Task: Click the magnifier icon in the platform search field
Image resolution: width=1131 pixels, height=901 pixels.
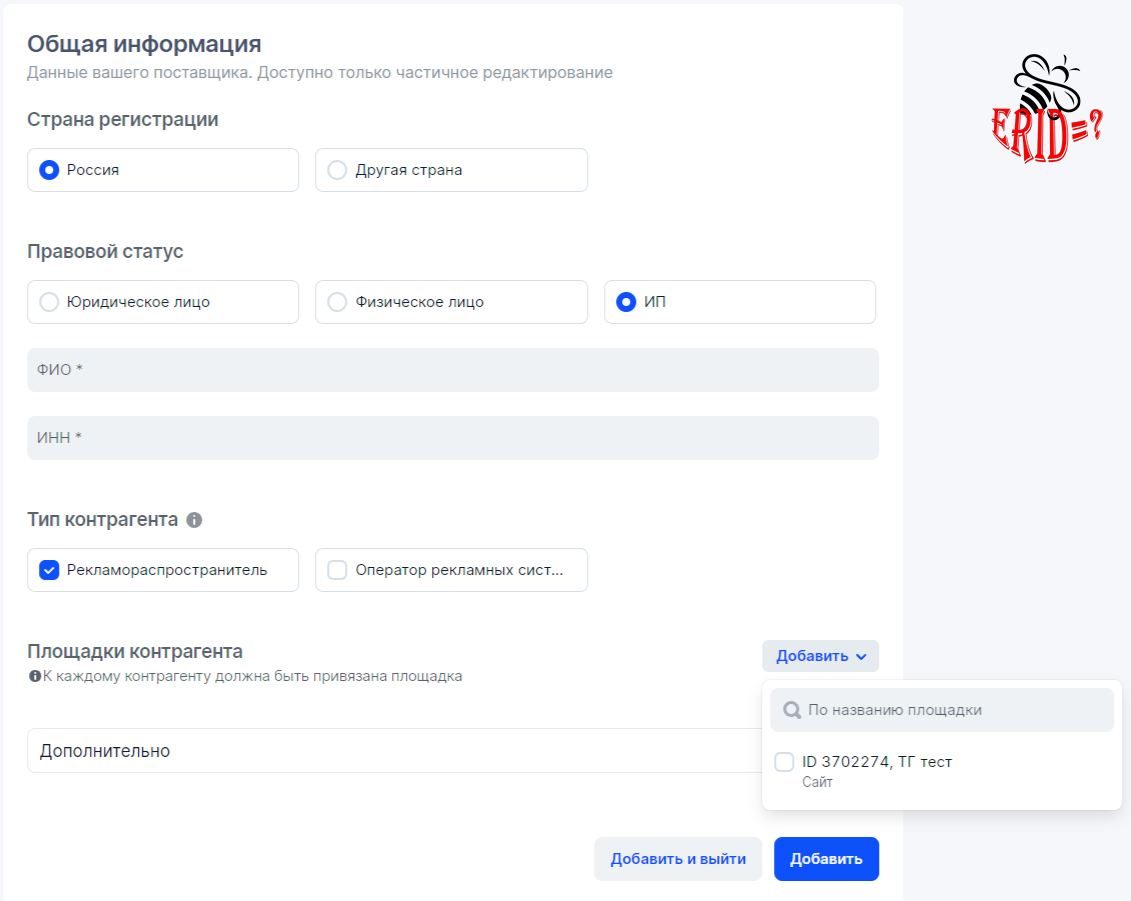Action: [791, 709]
